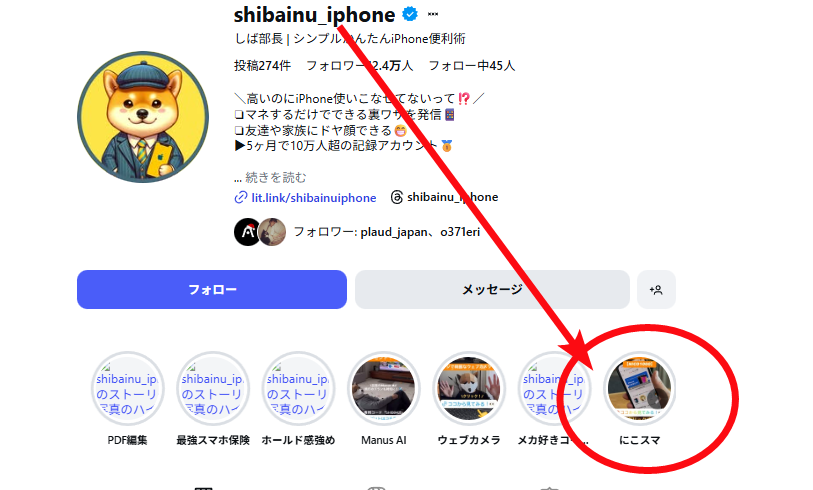Open the lit.link/shibainuiphone link
This screenshot has height=490, width=813.
314,198
